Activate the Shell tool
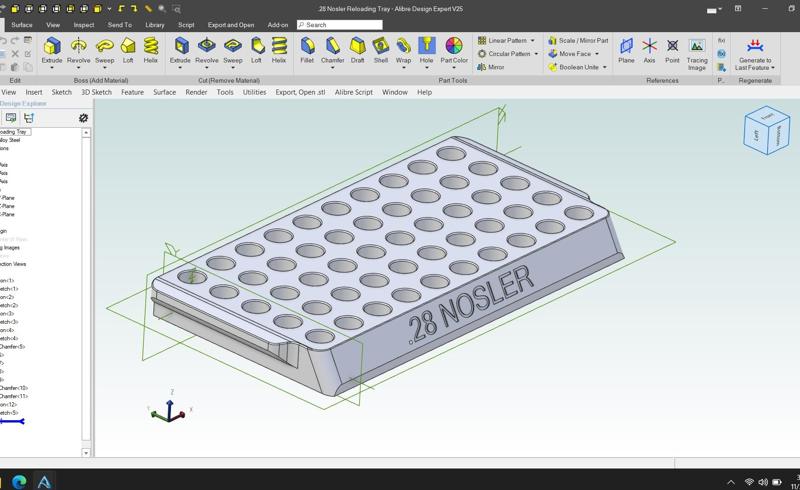Image resolution: width=800 pixels, height=490 pixels. point(381,50)
